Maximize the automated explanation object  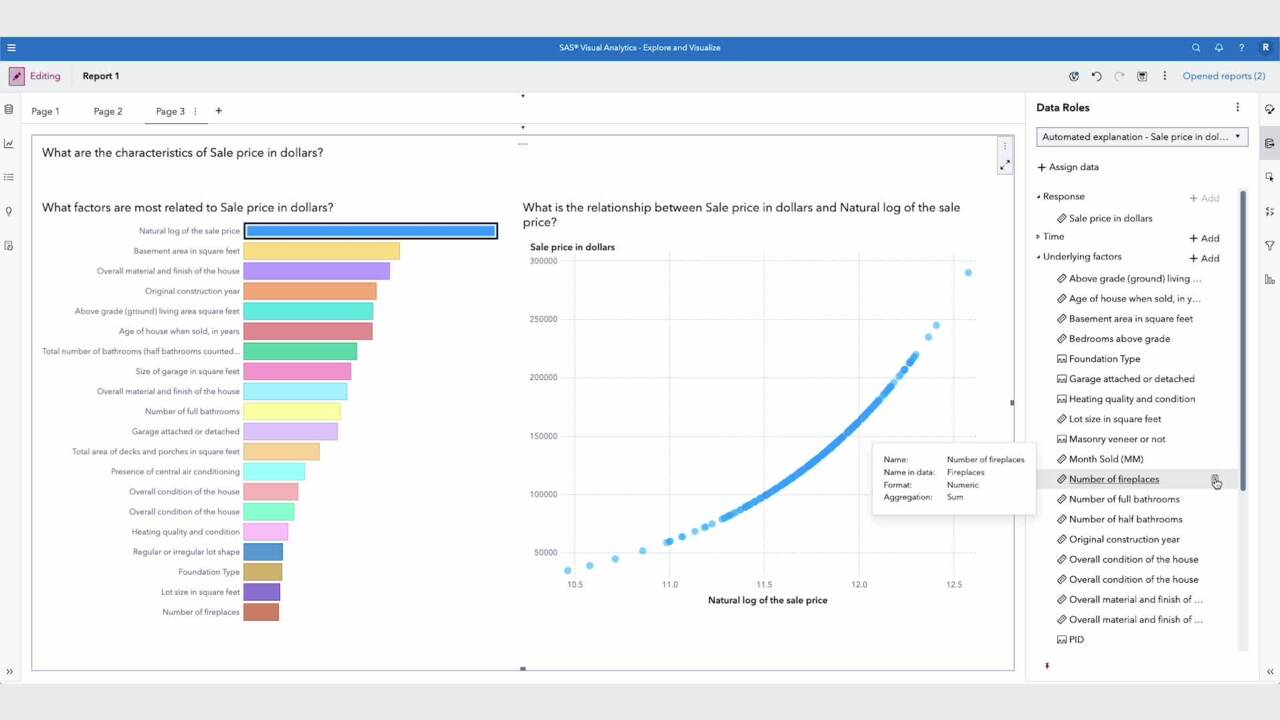coord(1005,164)
